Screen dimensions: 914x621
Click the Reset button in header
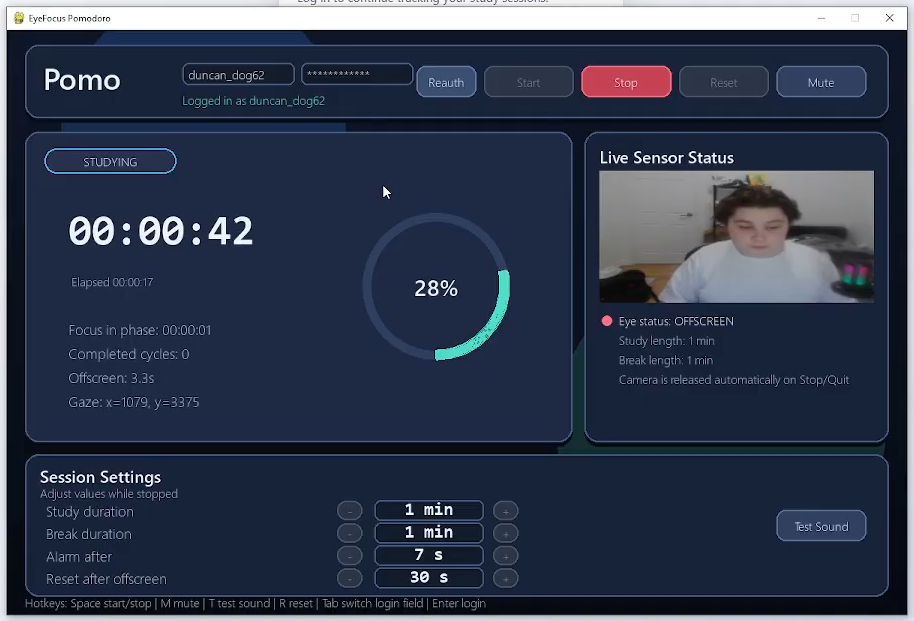tap(723, 82)
